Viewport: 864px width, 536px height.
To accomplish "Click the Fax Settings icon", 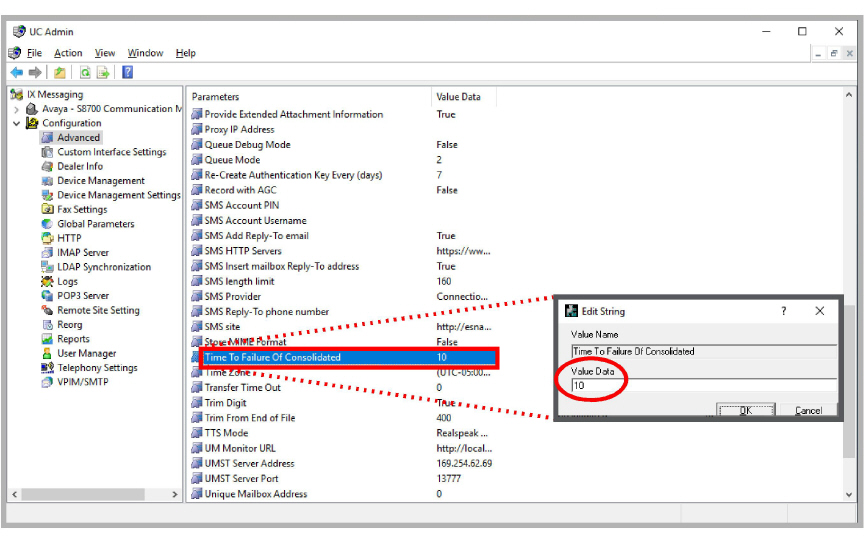I will click(47, 209).
